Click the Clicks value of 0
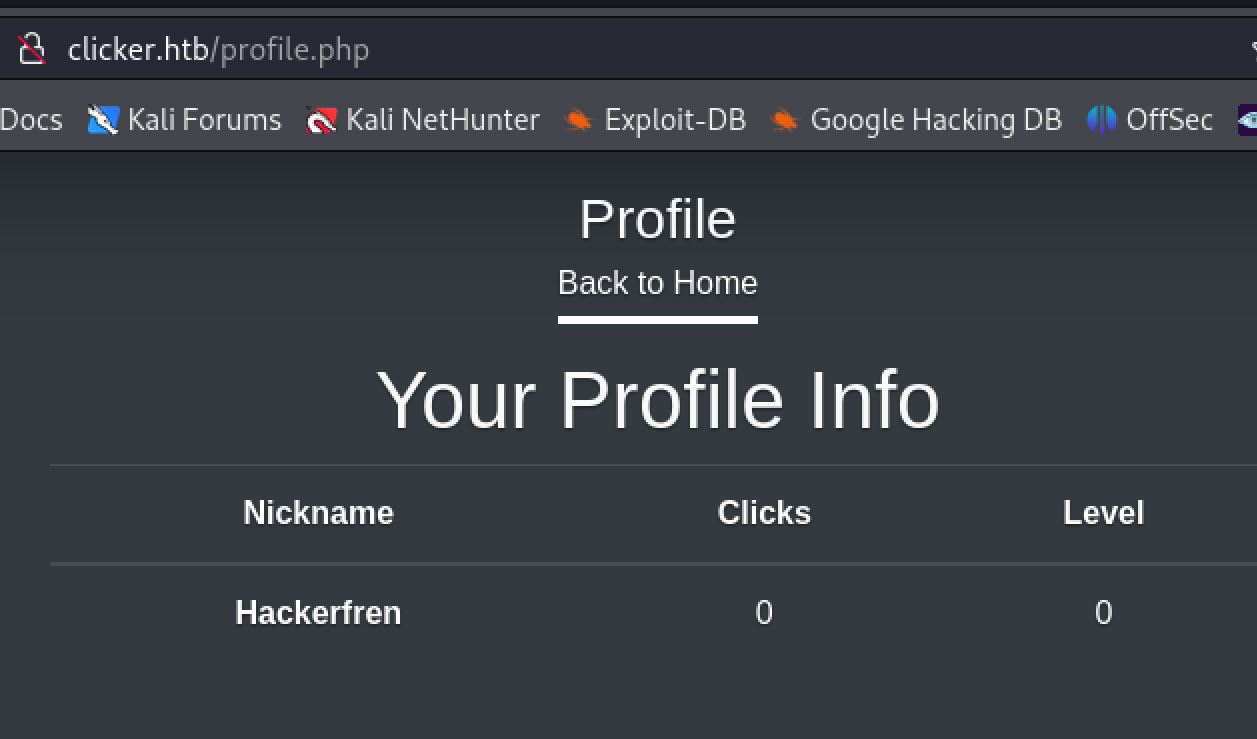Viewport: 1257px width, 739px height. tap(764, 612)
